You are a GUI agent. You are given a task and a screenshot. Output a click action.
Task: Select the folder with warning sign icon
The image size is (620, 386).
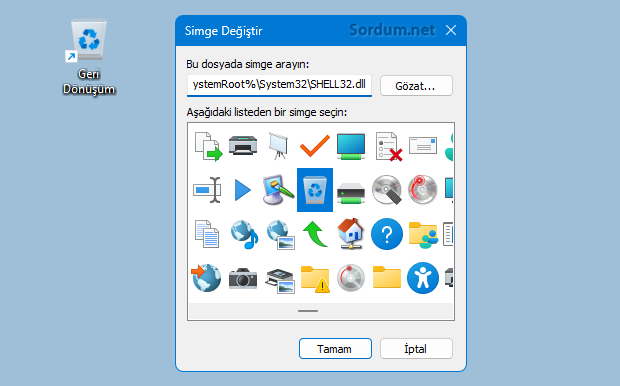315,279
